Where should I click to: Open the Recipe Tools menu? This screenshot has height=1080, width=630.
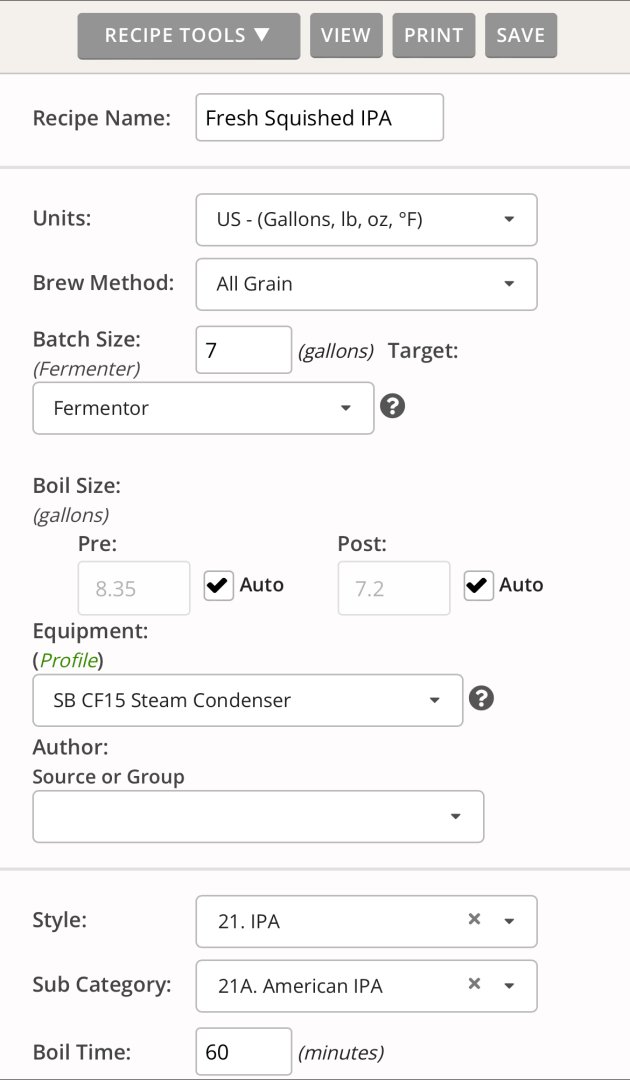(188, 35)
